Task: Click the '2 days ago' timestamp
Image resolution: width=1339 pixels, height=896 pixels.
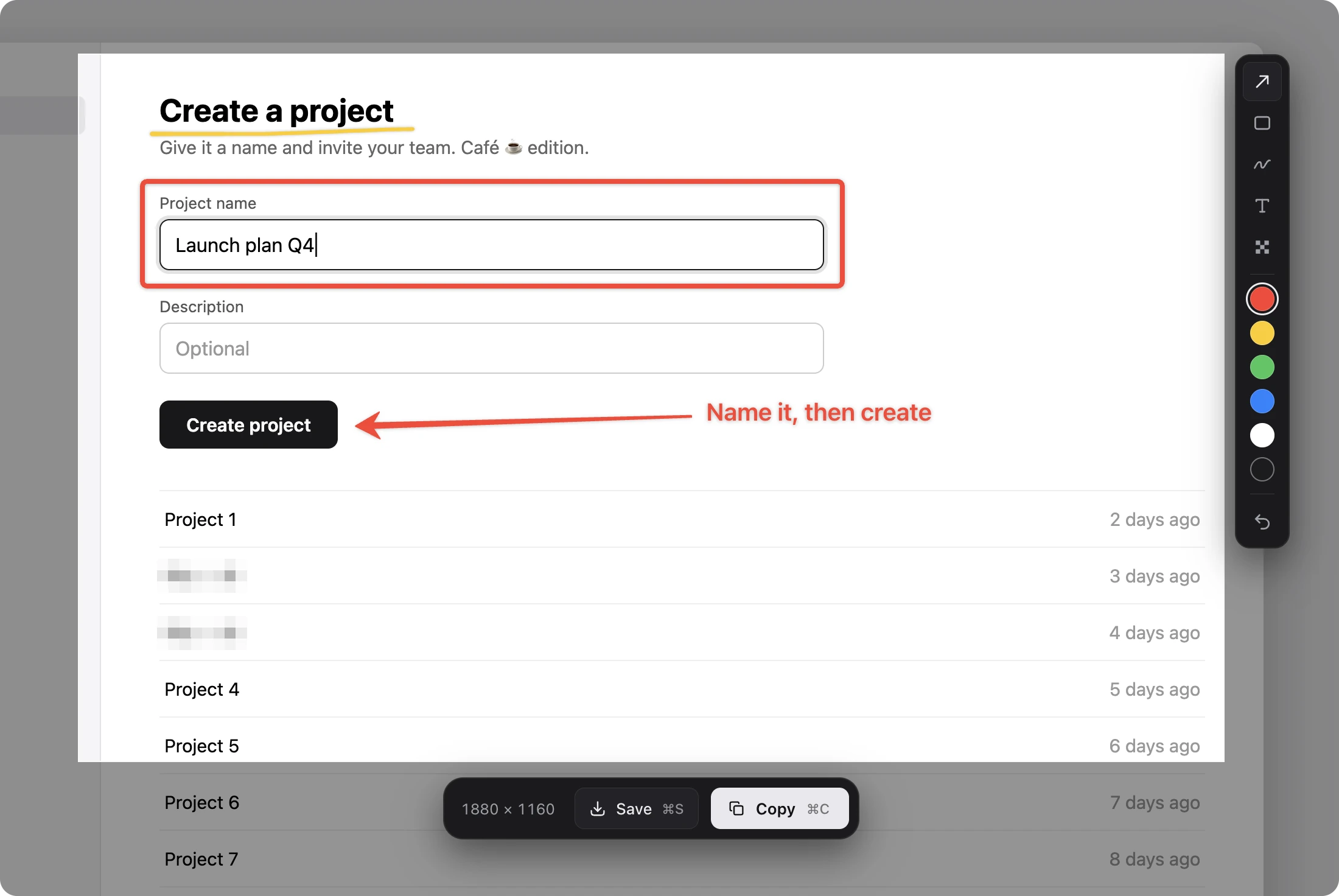Action: [x=1155, y=519]
